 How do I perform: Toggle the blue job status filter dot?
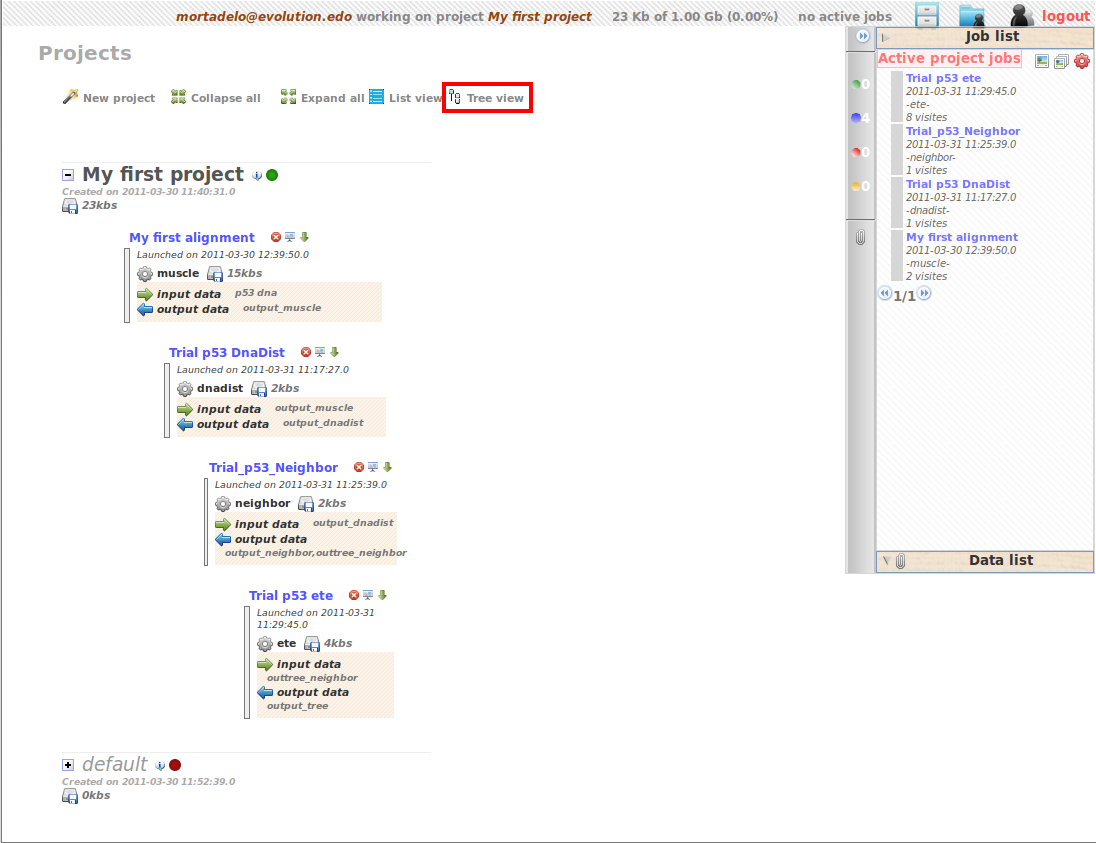pos(856,118)
